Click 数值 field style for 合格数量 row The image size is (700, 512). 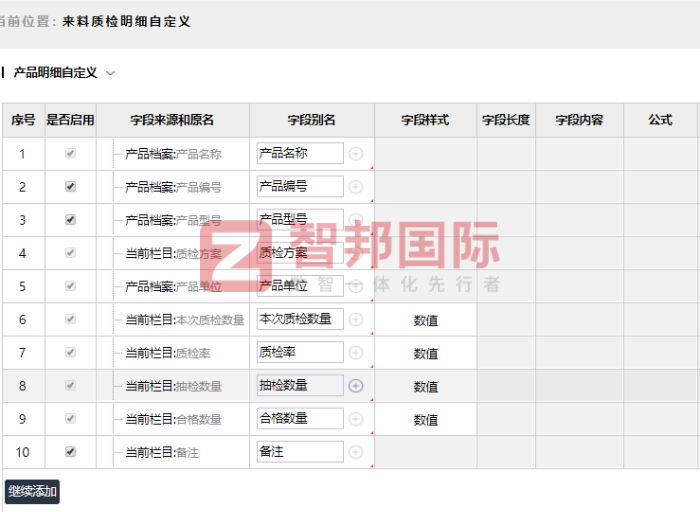click(x=425, y=420)
